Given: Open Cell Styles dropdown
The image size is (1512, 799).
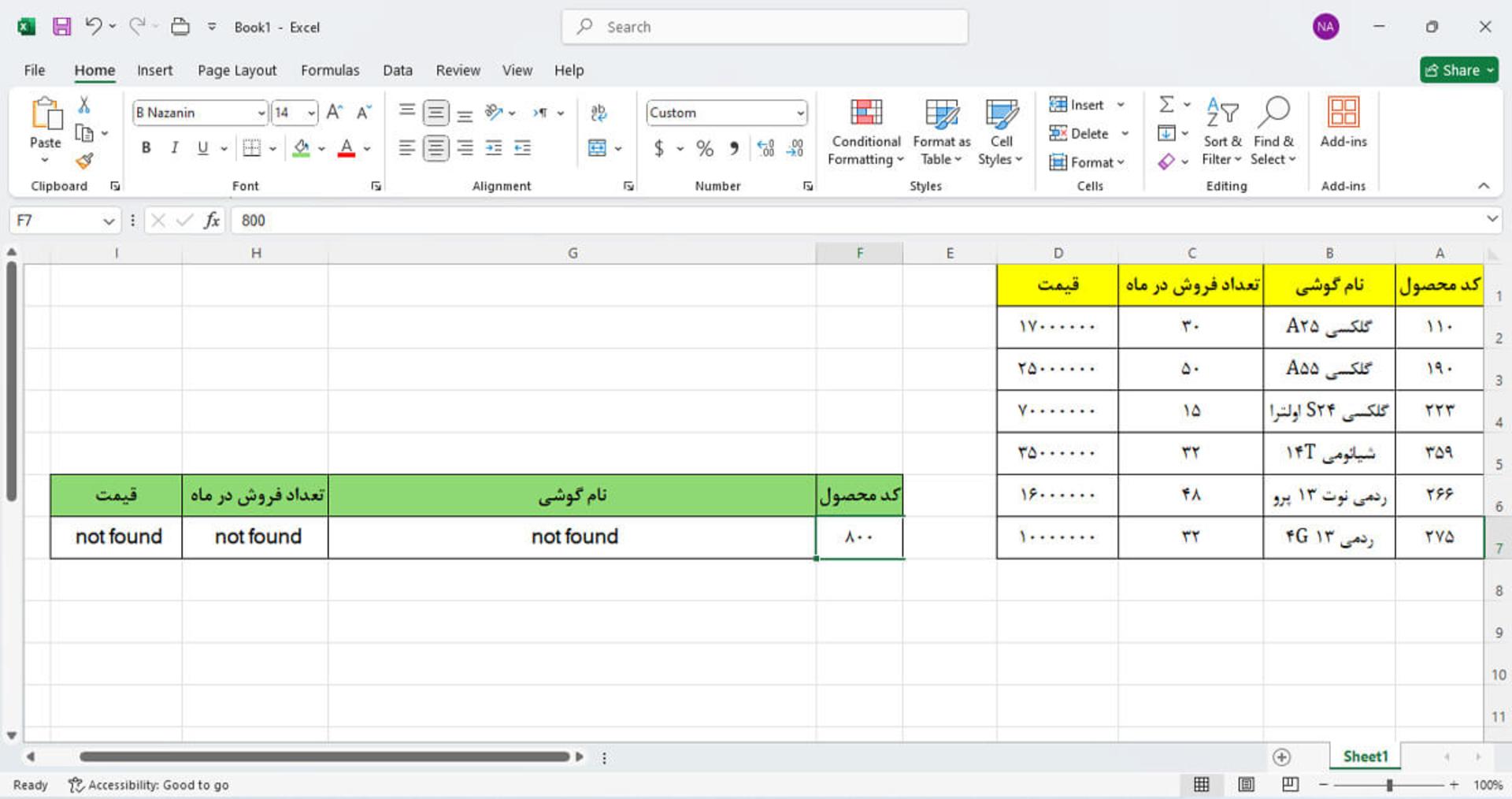Looking at the screenshot, I should pos(1001,132).
